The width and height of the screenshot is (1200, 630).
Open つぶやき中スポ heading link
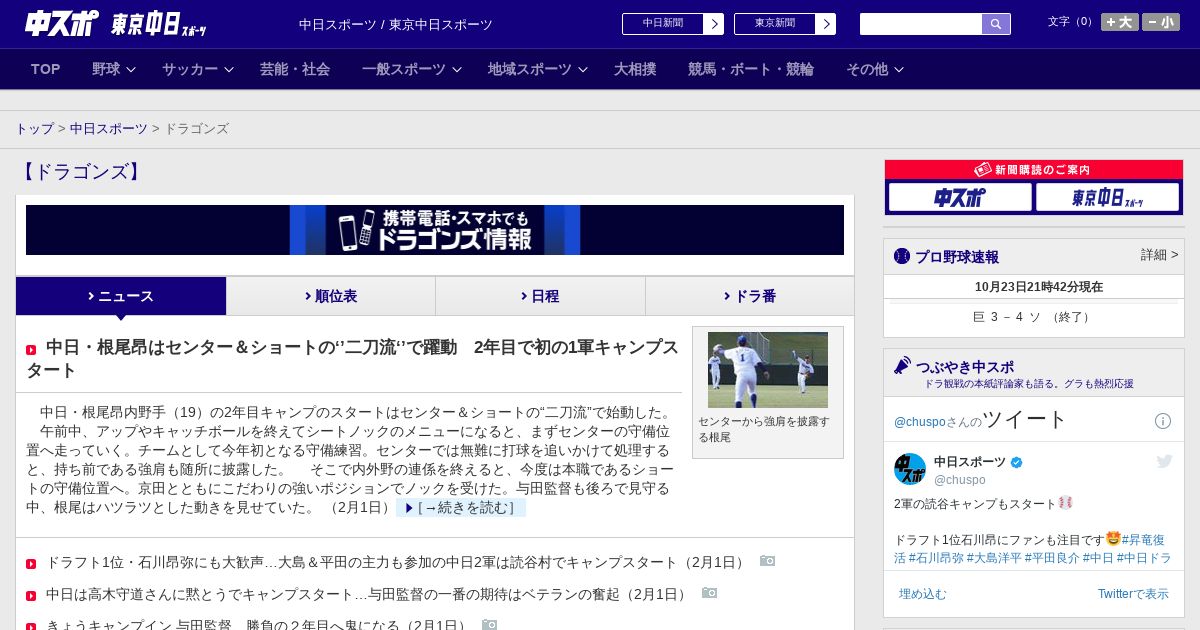coord(965,367)
